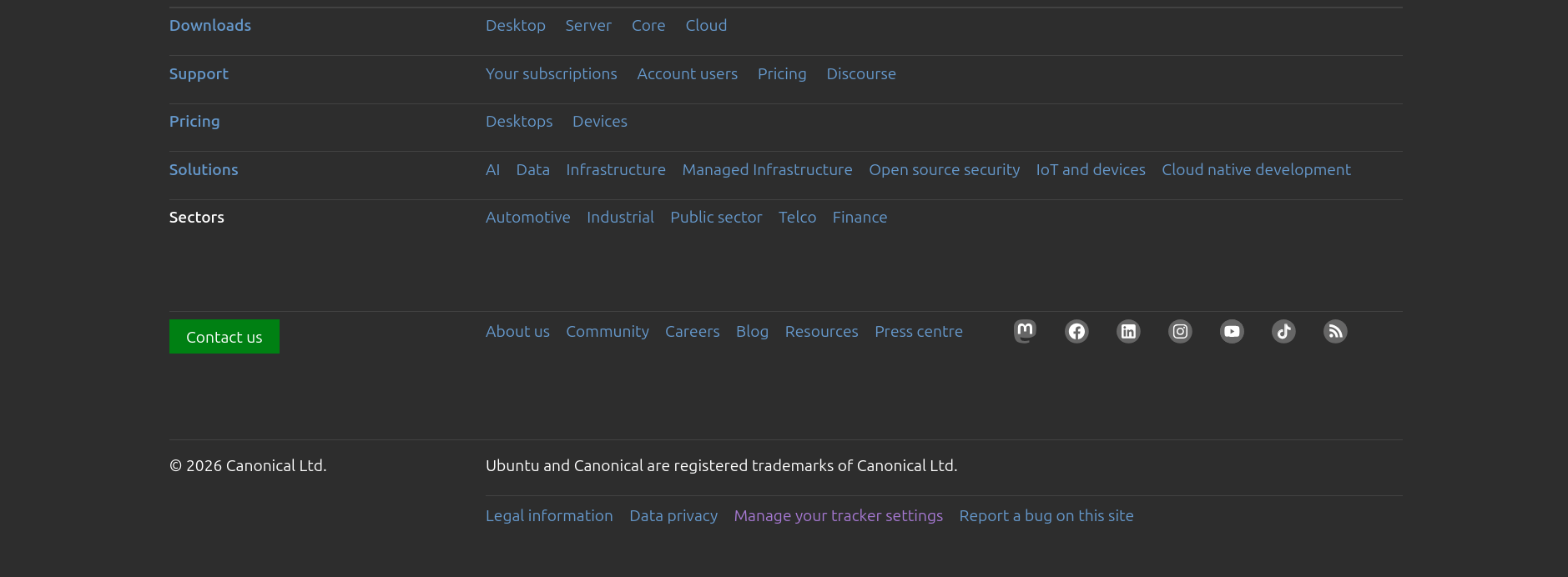The image size is (1568, 577).
Task: Open the Automotive sector link
Action: click(x=527, y=218)
